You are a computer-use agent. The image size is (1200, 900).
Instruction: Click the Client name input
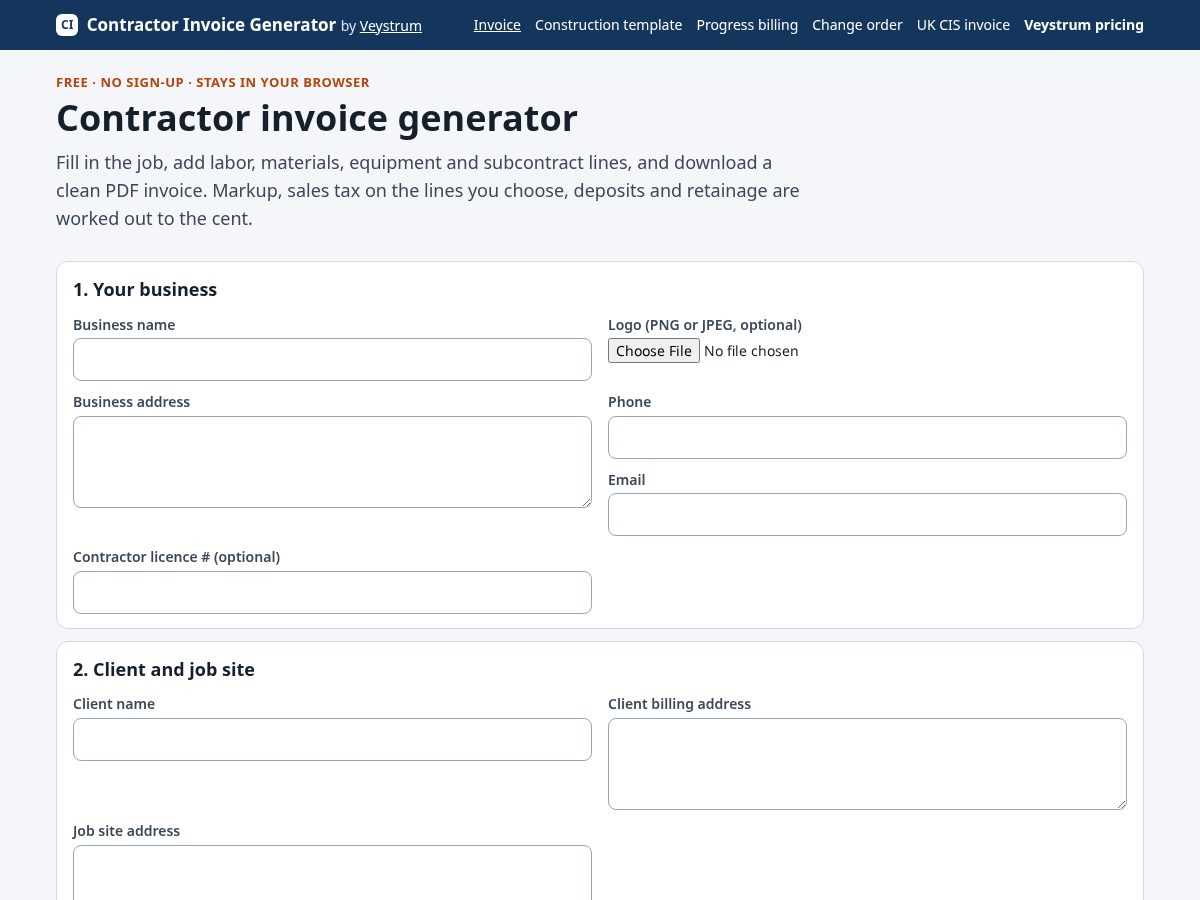click(x=332, y=739)
